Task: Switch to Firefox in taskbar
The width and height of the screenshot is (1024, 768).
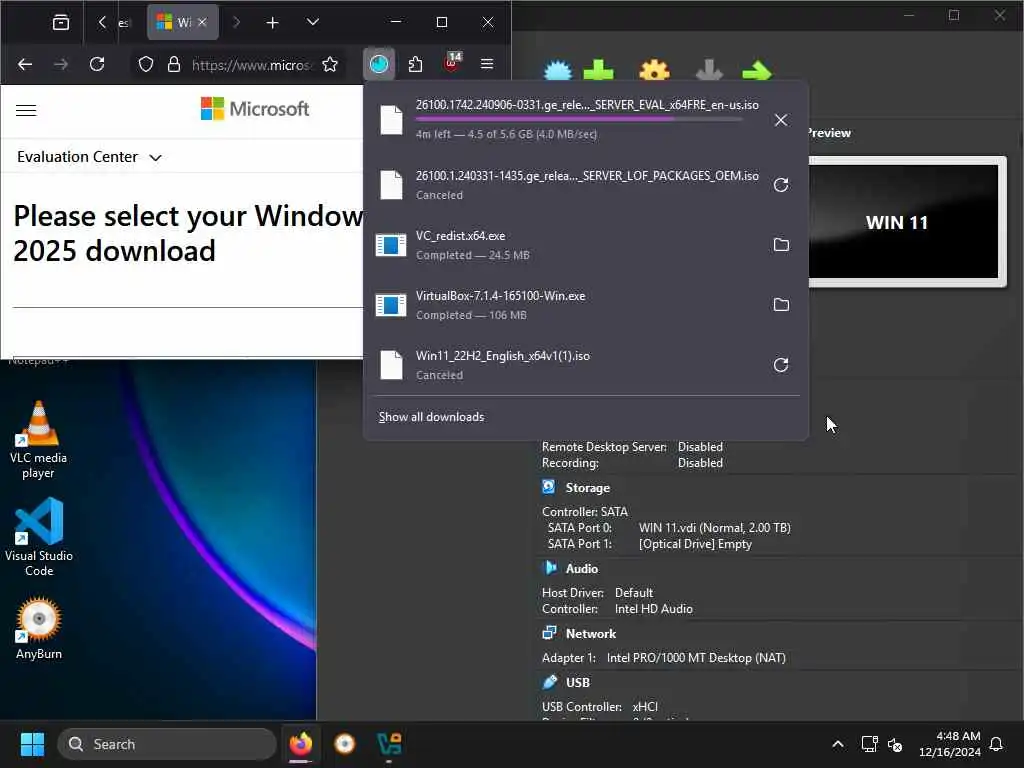Action: point(300,744)
